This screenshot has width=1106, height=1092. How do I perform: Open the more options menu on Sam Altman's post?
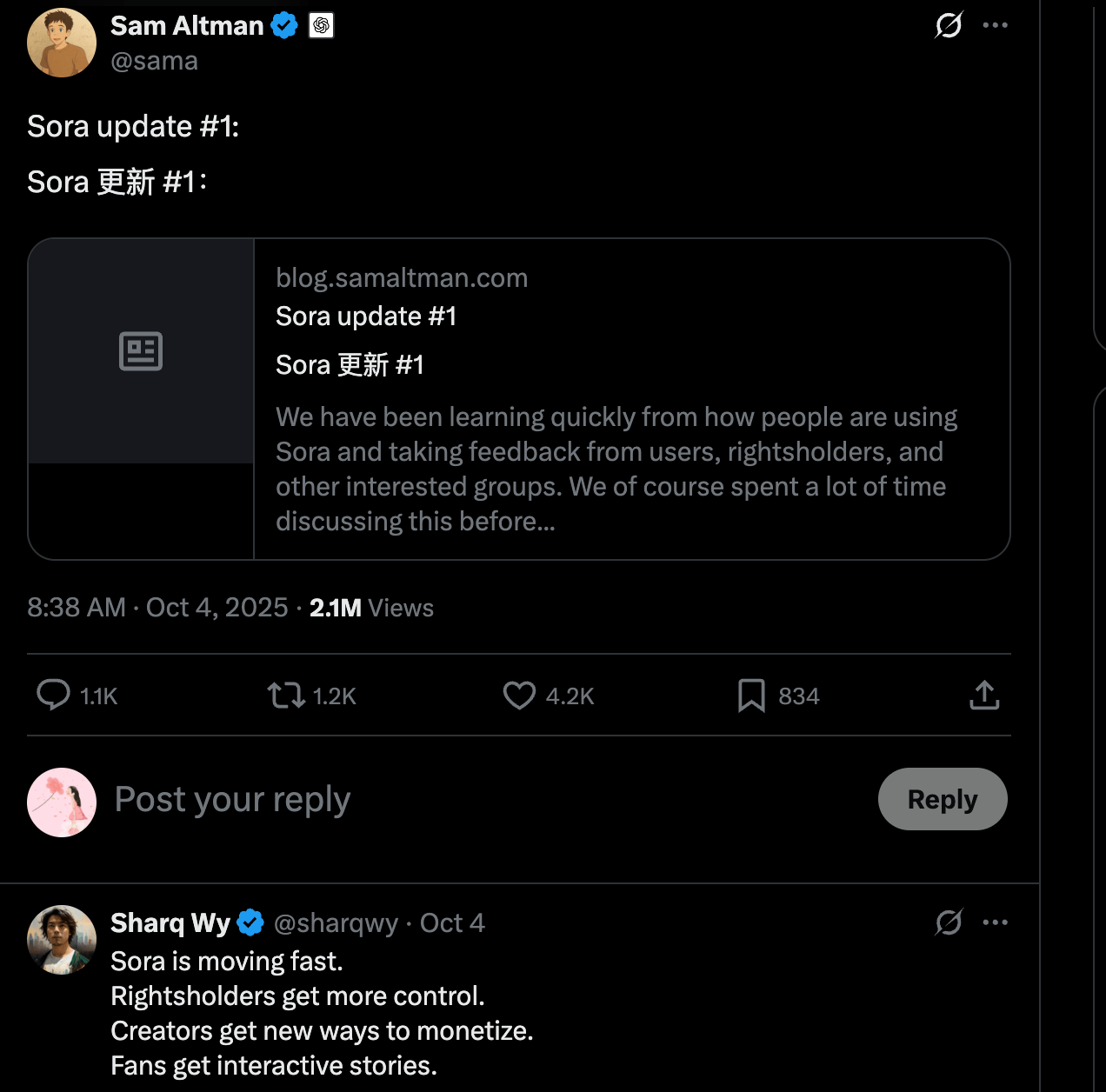pos(995,25)
